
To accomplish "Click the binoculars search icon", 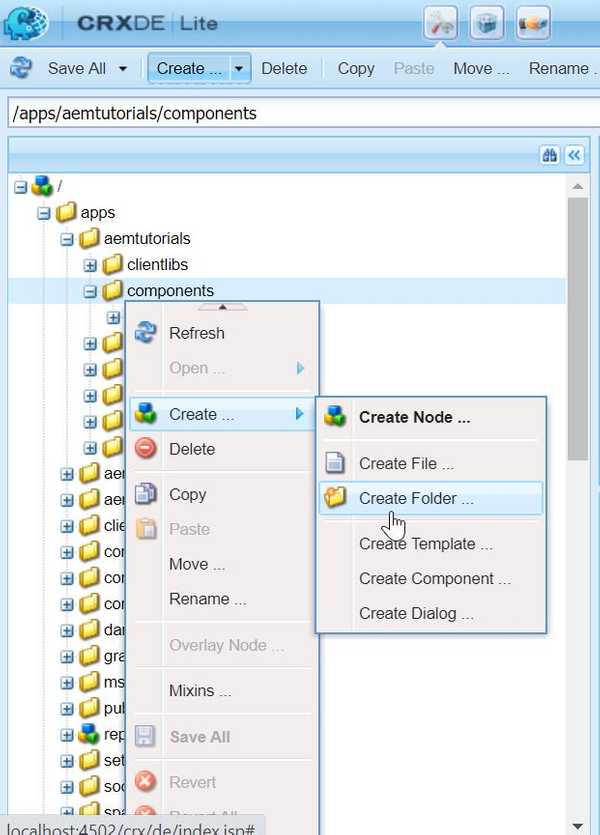I will [549, 155].
